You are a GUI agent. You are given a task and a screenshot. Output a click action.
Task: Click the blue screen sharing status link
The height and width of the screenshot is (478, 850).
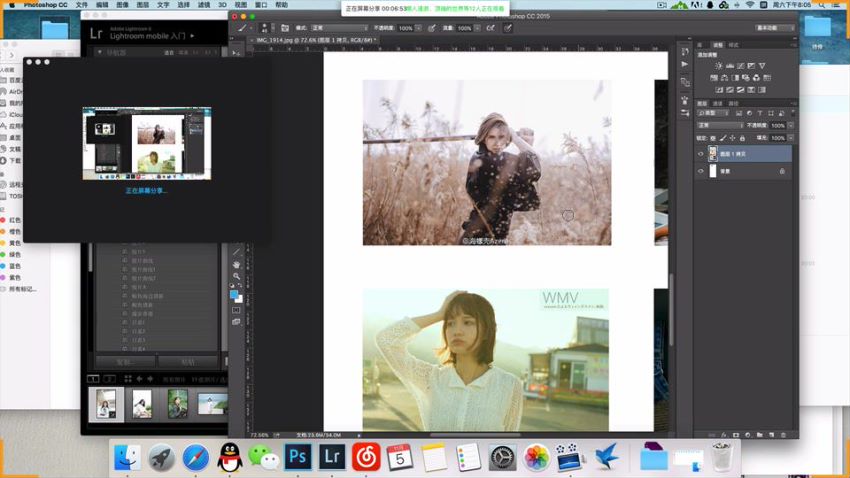[146, 190]
